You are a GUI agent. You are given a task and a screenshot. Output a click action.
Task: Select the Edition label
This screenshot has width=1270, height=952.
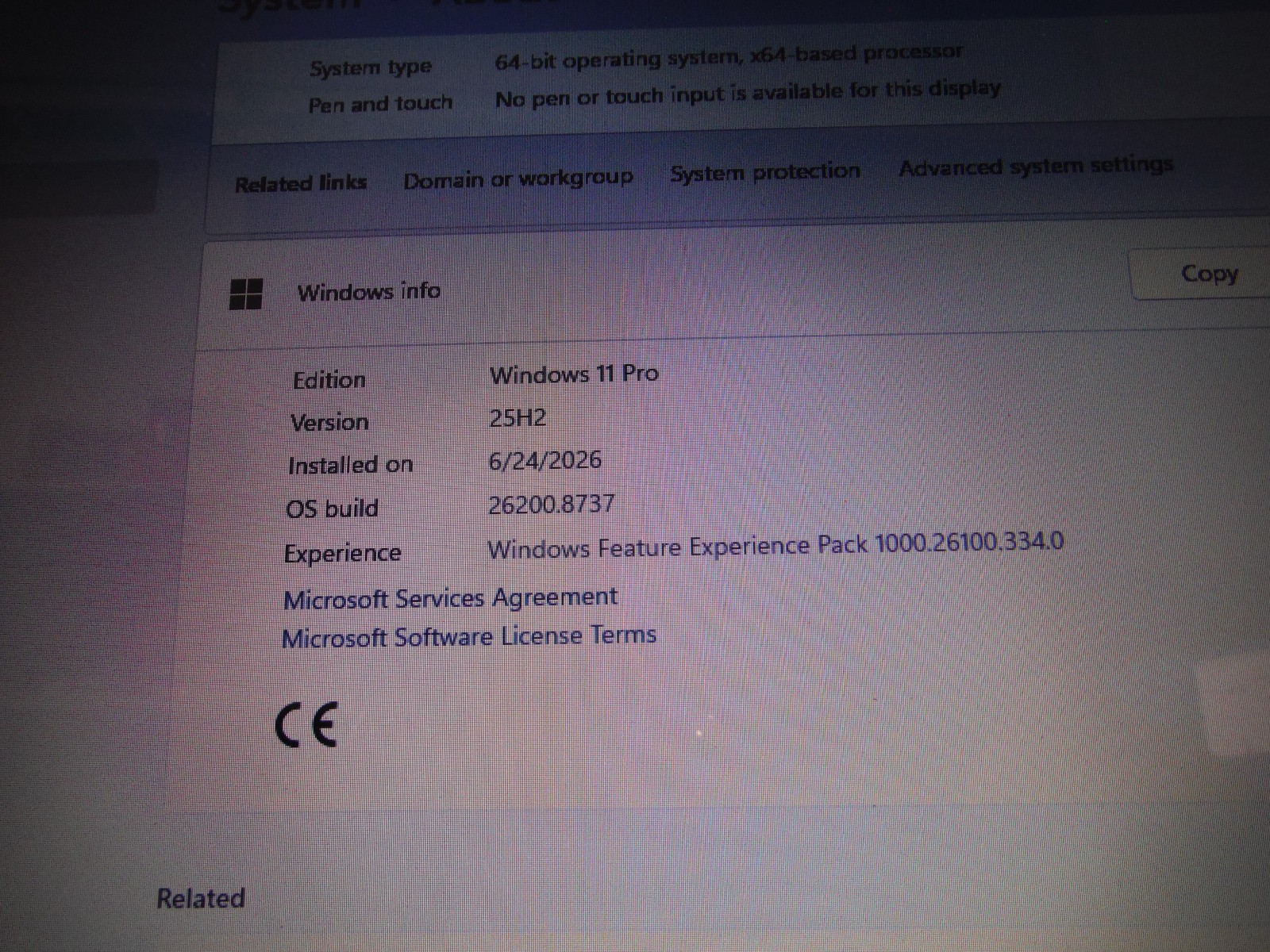[x=329, y=380]
